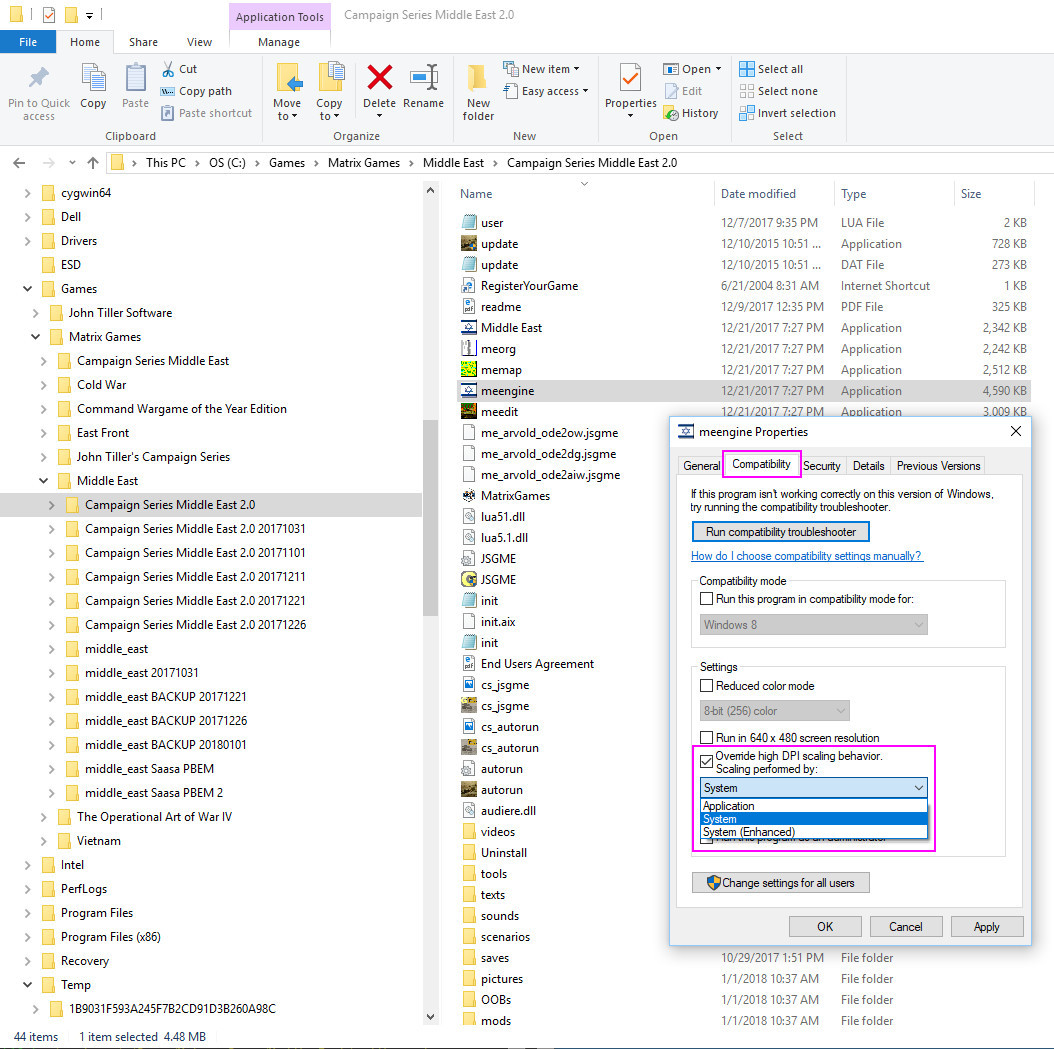Collapse the Temp tree folder

coord(28,985)
